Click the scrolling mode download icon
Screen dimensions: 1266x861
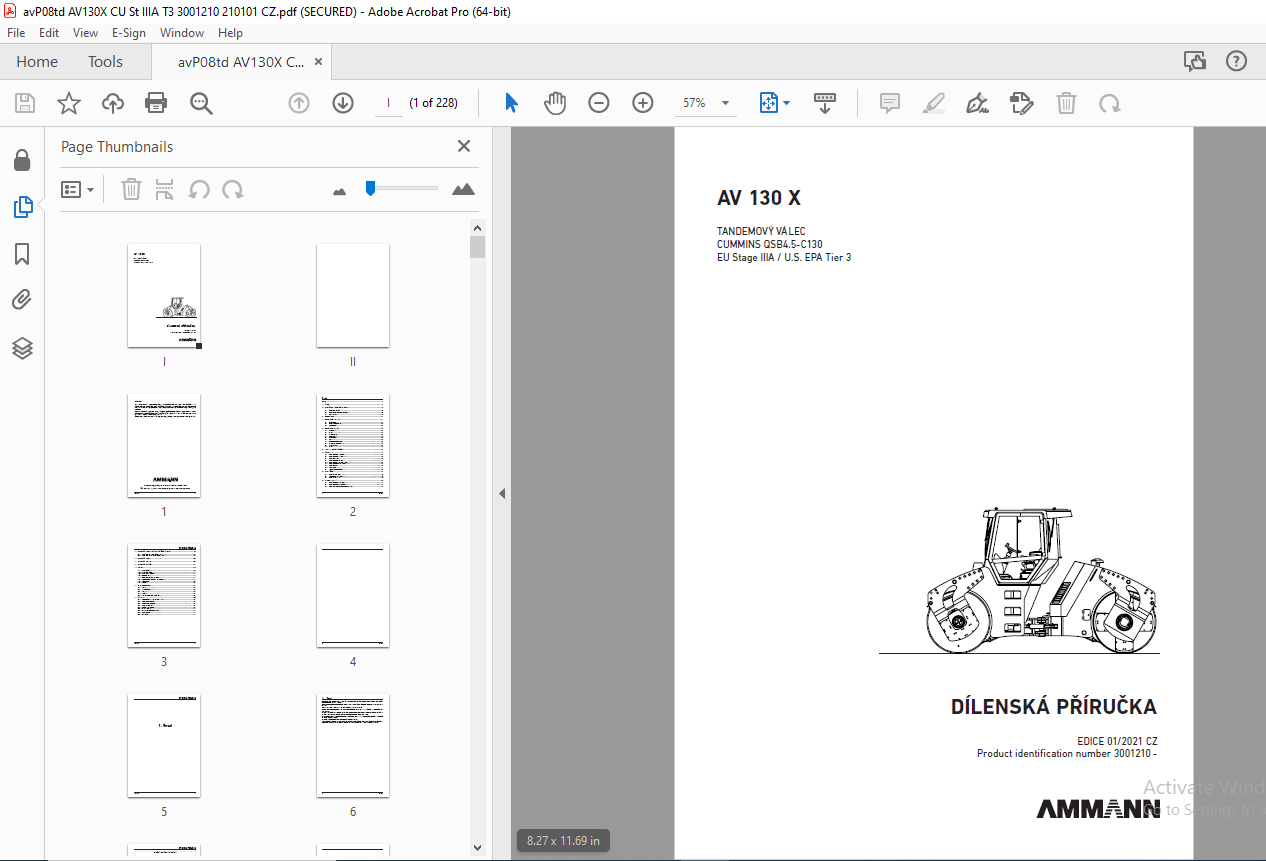point(825,103)
